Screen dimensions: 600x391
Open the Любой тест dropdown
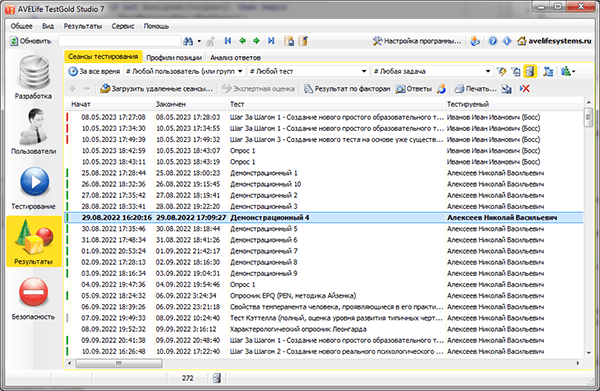tap(308, 71)
